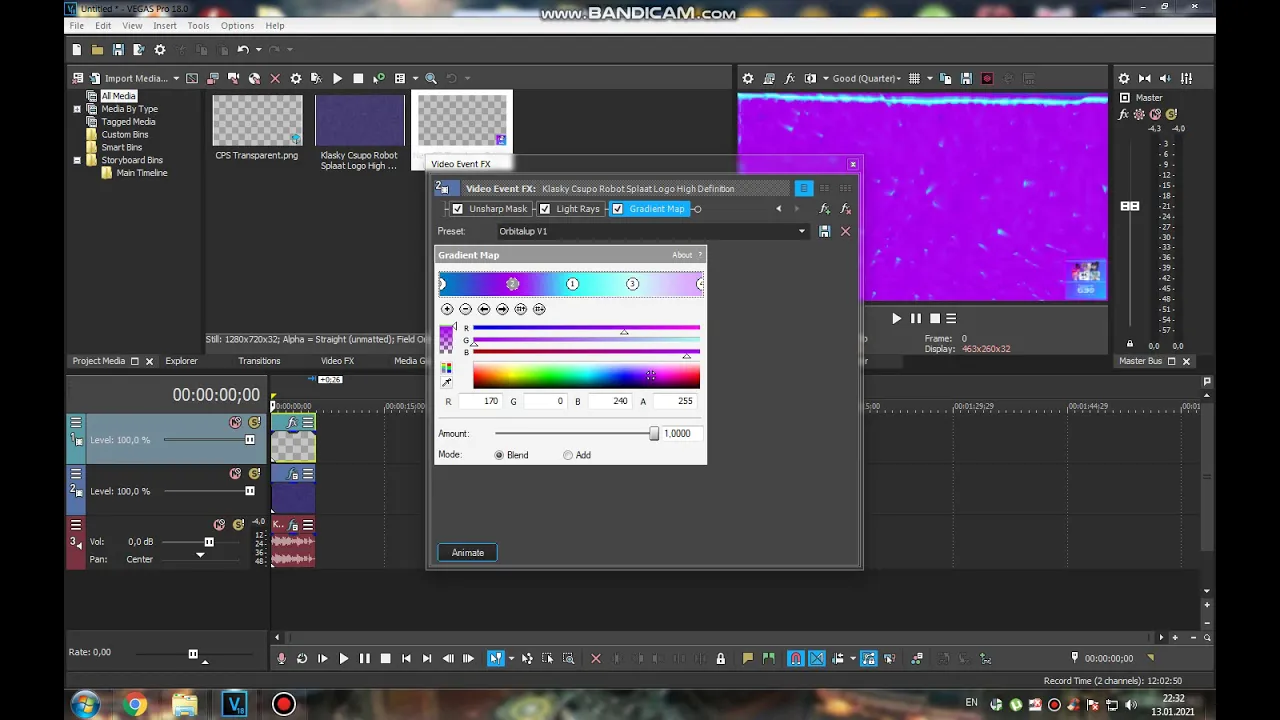Mute audio track 3
The image size is (1280, 720).
pos(219,525)
